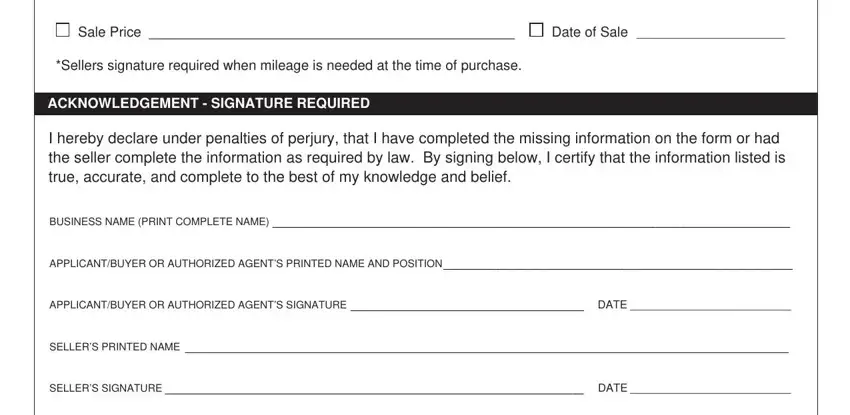Click the 'Date of Sale' label text
This screenshot has height=415, width=850.
[590, 32]
